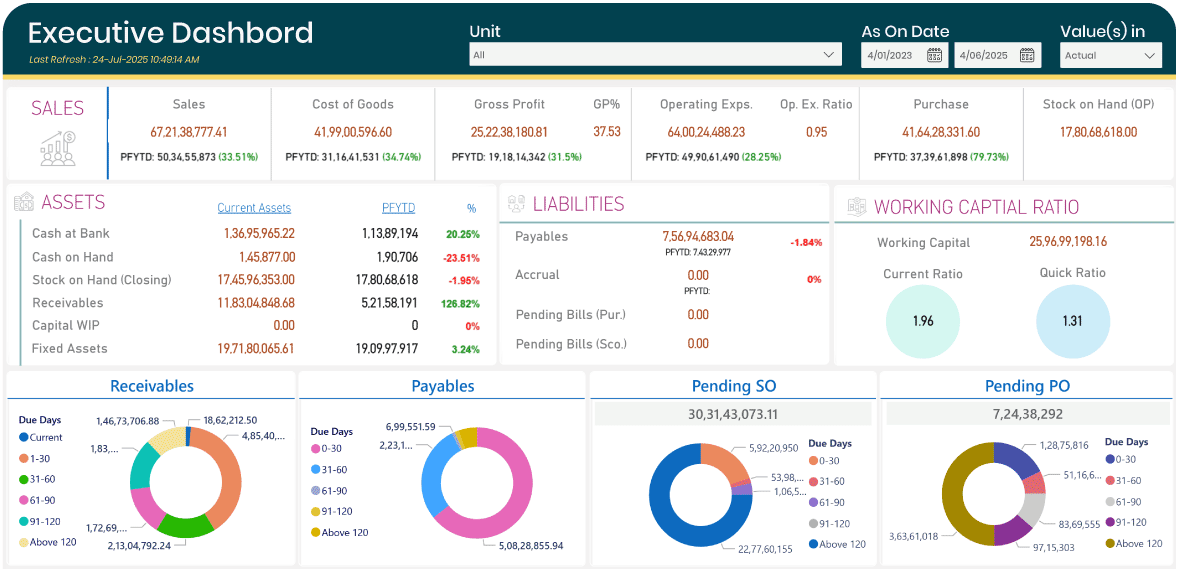This screenshot has height=569, width=1180.
Task: Click GP% value 37.53
Action: tap(607, 132)
